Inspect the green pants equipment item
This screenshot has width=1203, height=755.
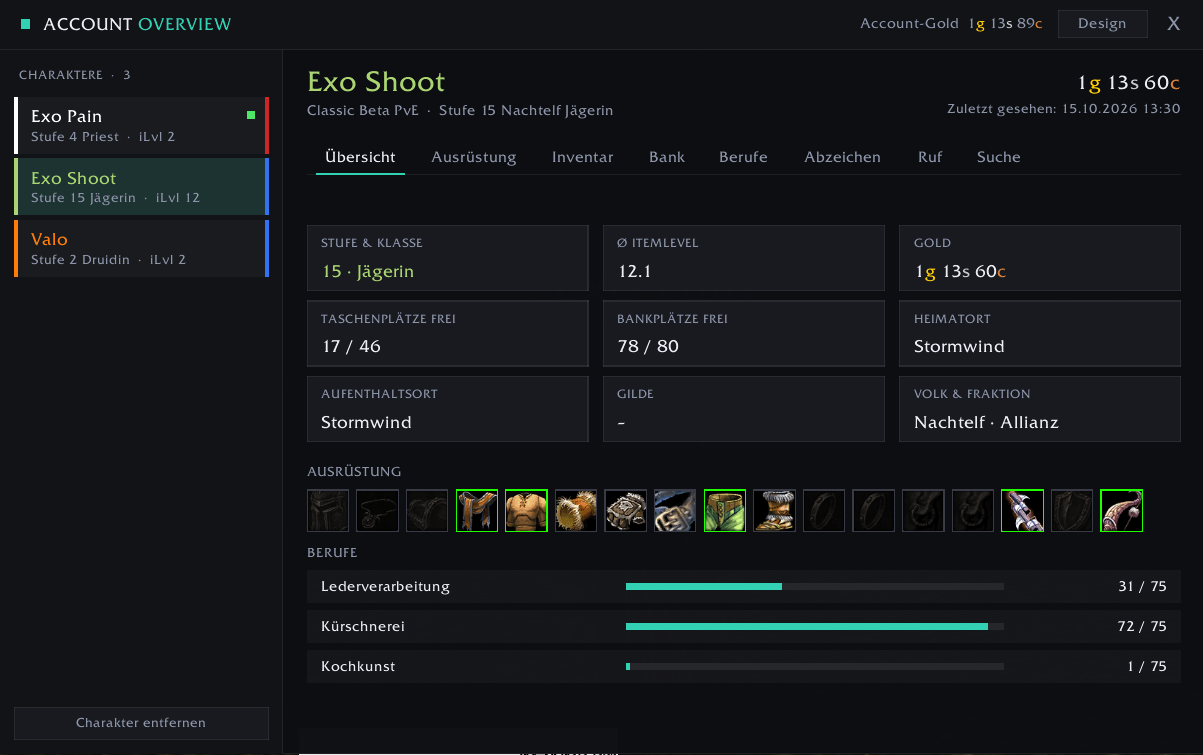[725, 510]
